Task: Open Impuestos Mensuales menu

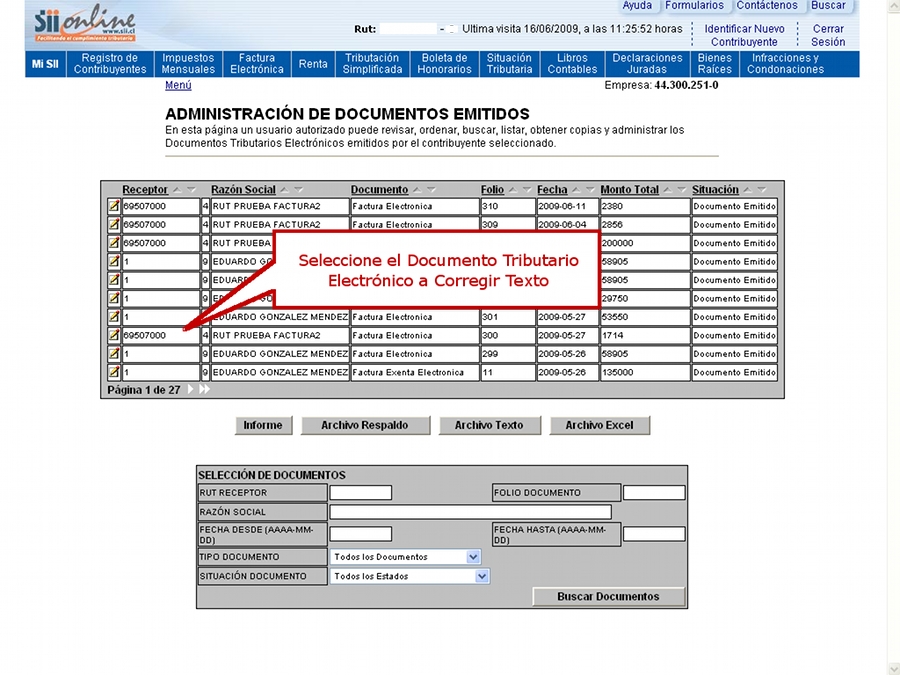Action: [188, 64]
